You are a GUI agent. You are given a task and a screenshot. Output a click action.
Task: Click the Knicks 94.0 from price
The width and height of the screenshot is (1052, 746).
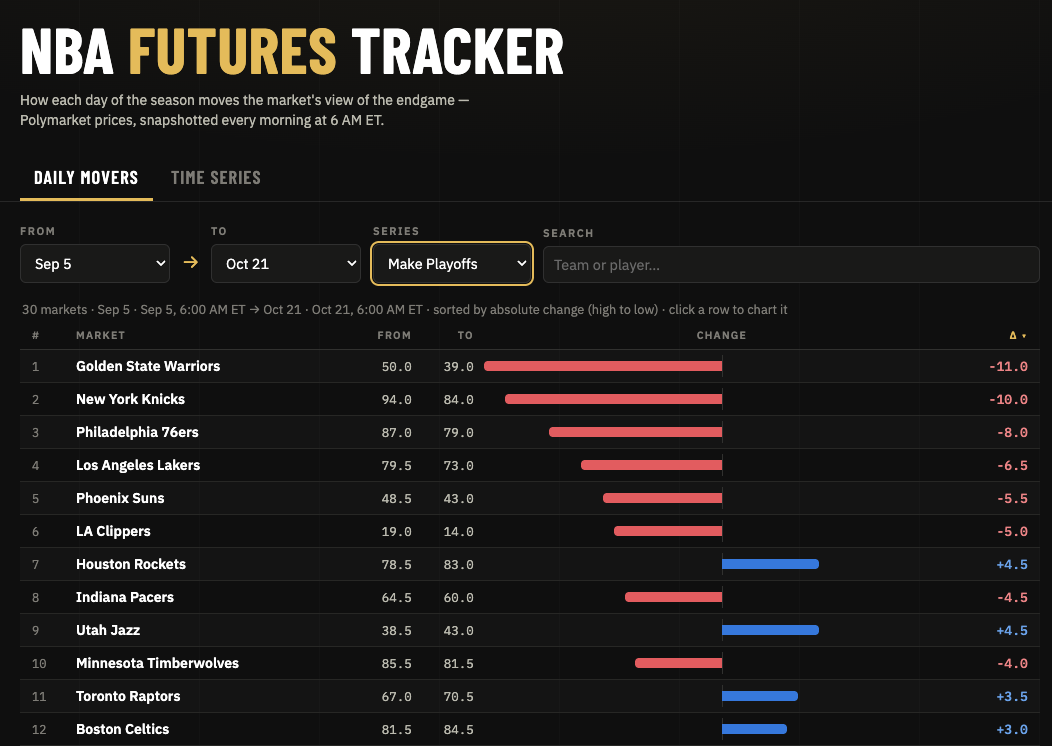tap(397, 399)
